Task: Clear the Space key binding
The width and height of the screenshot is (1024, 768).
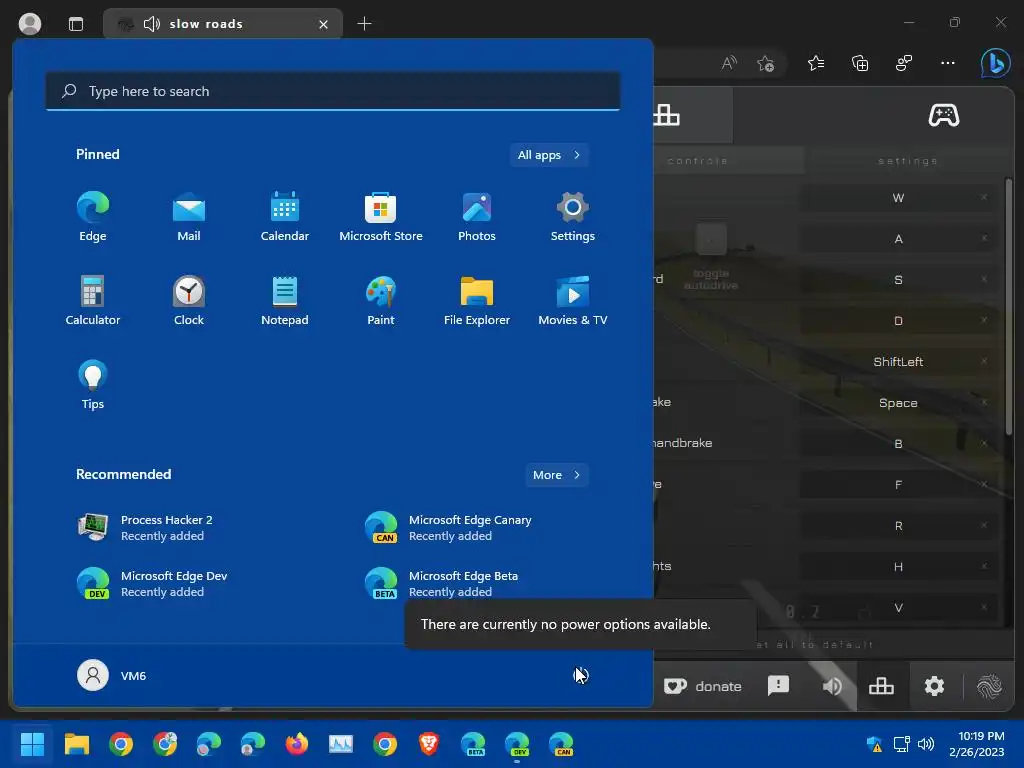Action: point(984,402)
